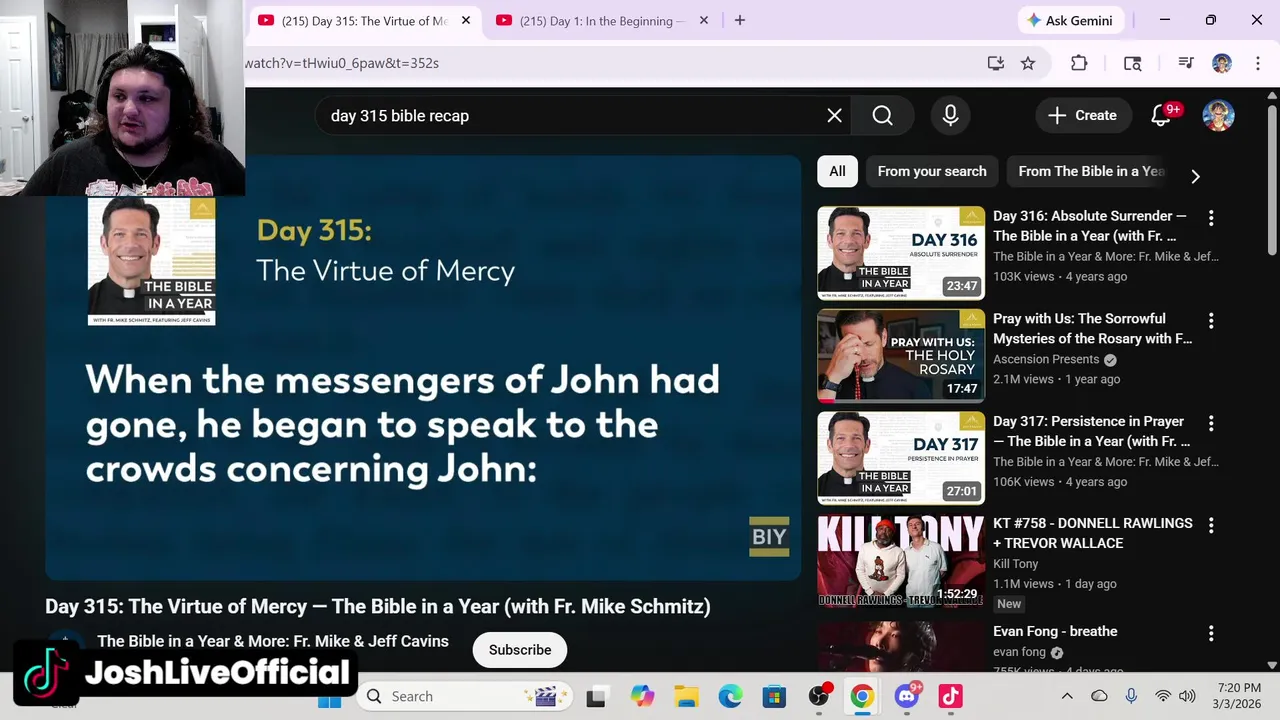The image size is (1280, 720).
Task: Open options menu for Kill Tony video
Action: tap(1211, 525)
